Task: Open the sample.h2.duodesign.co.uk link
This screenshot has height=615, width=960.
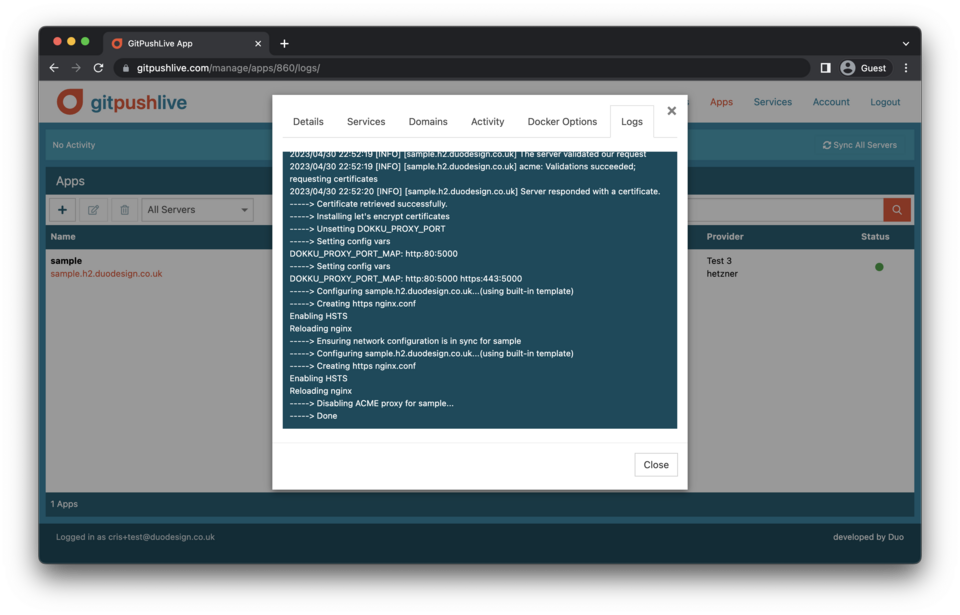Action: coord(106,274)
